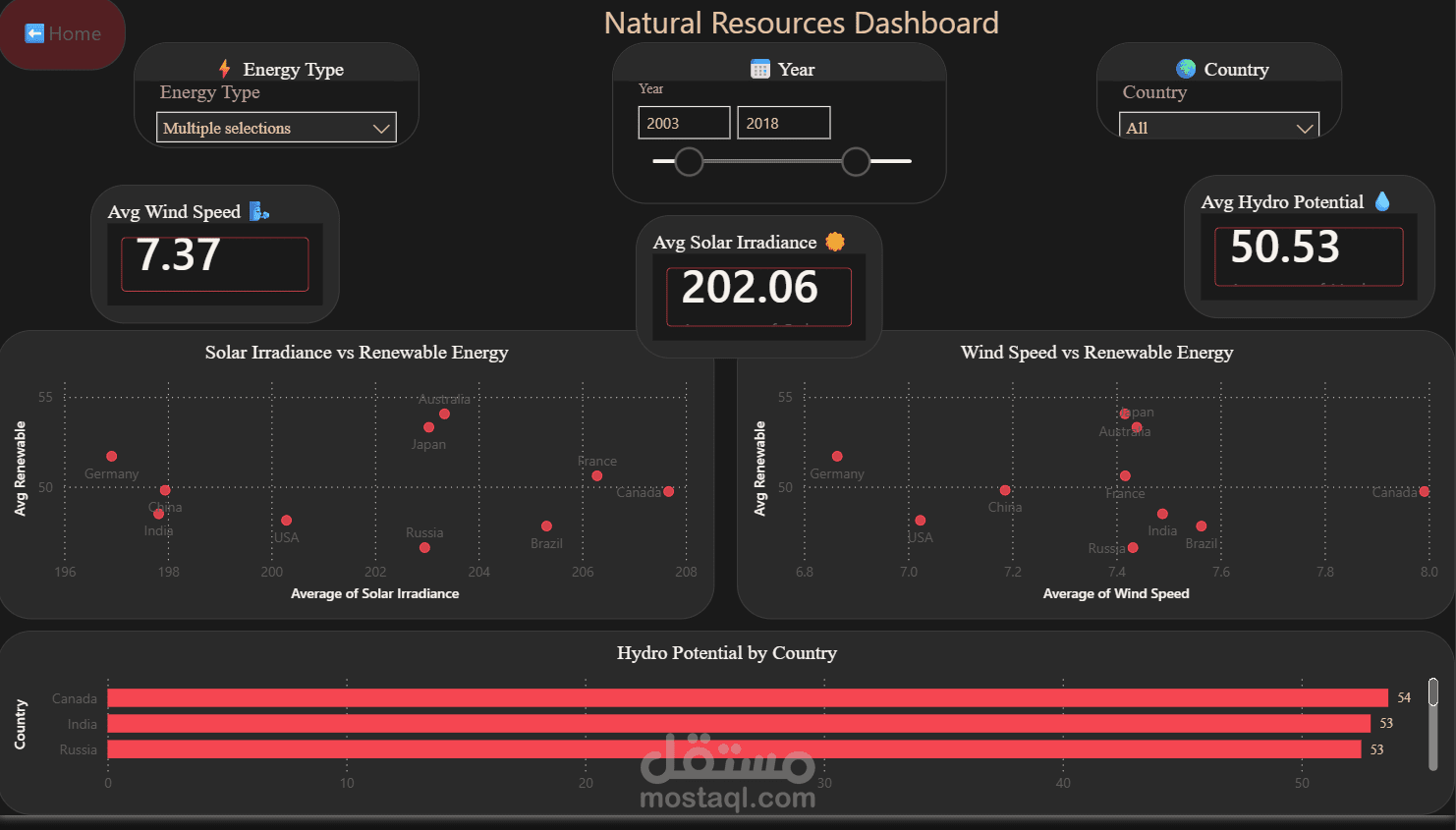Click the sun icon next to Avg Solar Irradiance
1456x830 pixels.
835,242
